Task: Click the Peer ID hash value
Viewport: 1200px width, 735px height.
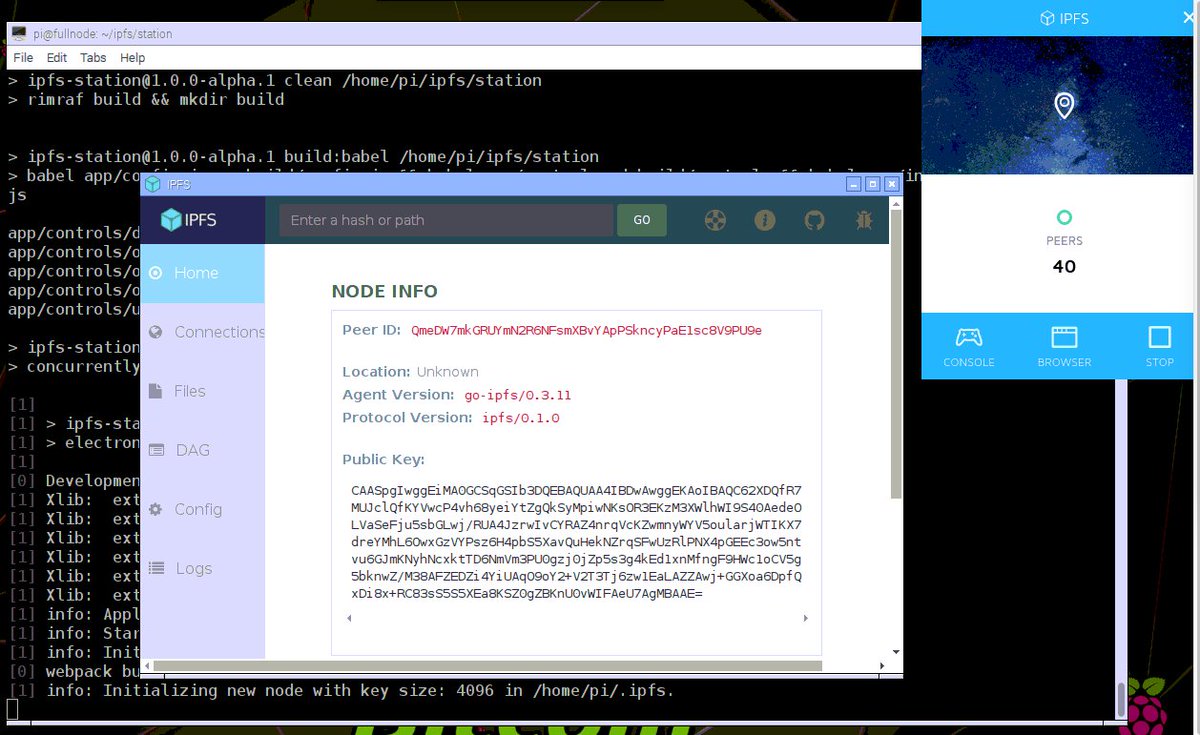Action: coord(586,330)
